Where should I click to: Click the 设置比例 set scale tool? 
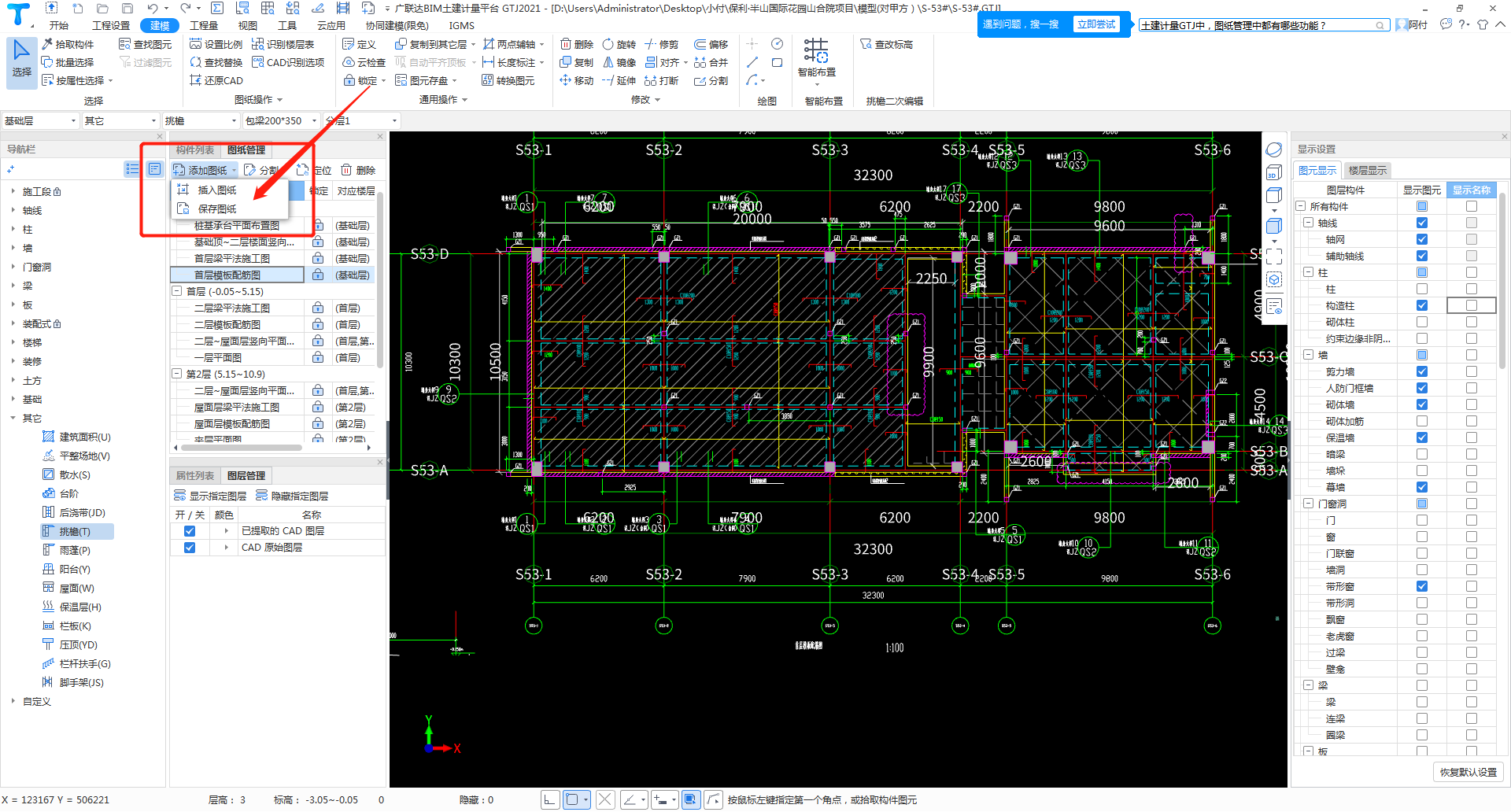point(216,44)
